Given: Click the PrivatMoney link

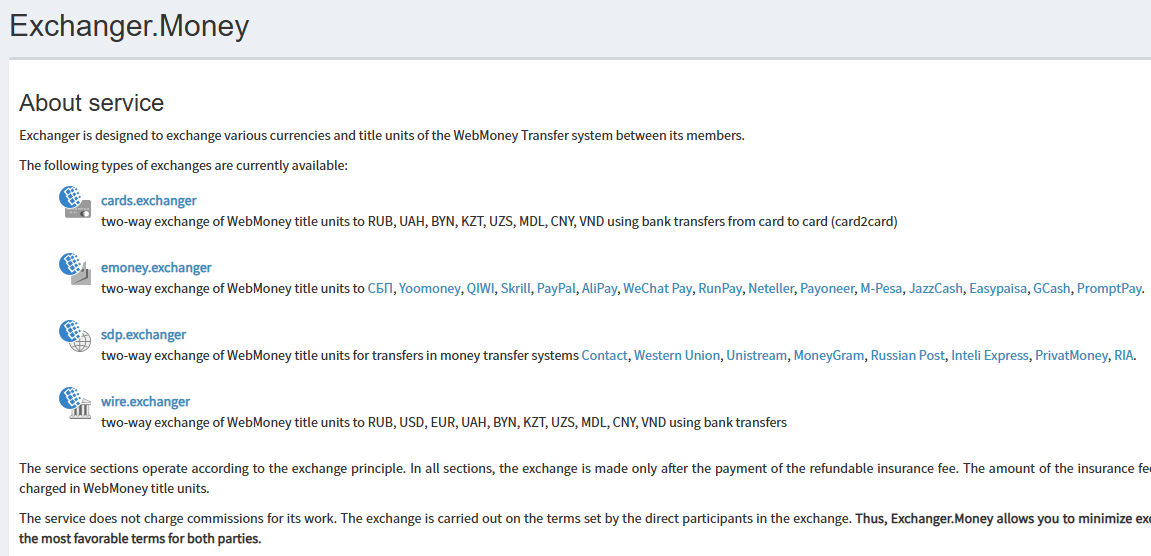Looking at the screenshot, I should pos(1071,355).
